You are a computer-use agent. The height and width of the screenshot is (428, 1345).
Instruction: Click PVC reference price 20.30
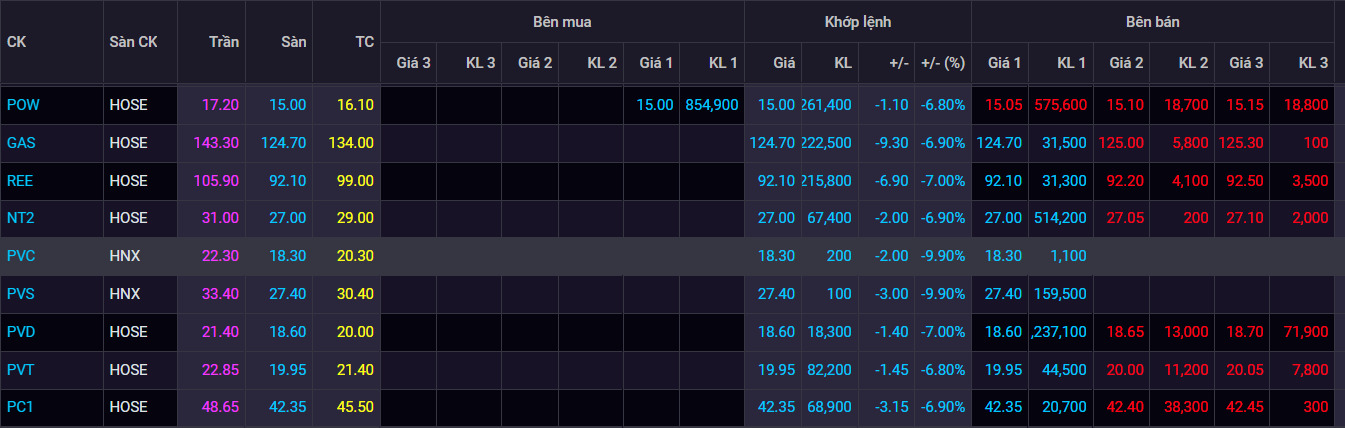(x=355, y=256)
